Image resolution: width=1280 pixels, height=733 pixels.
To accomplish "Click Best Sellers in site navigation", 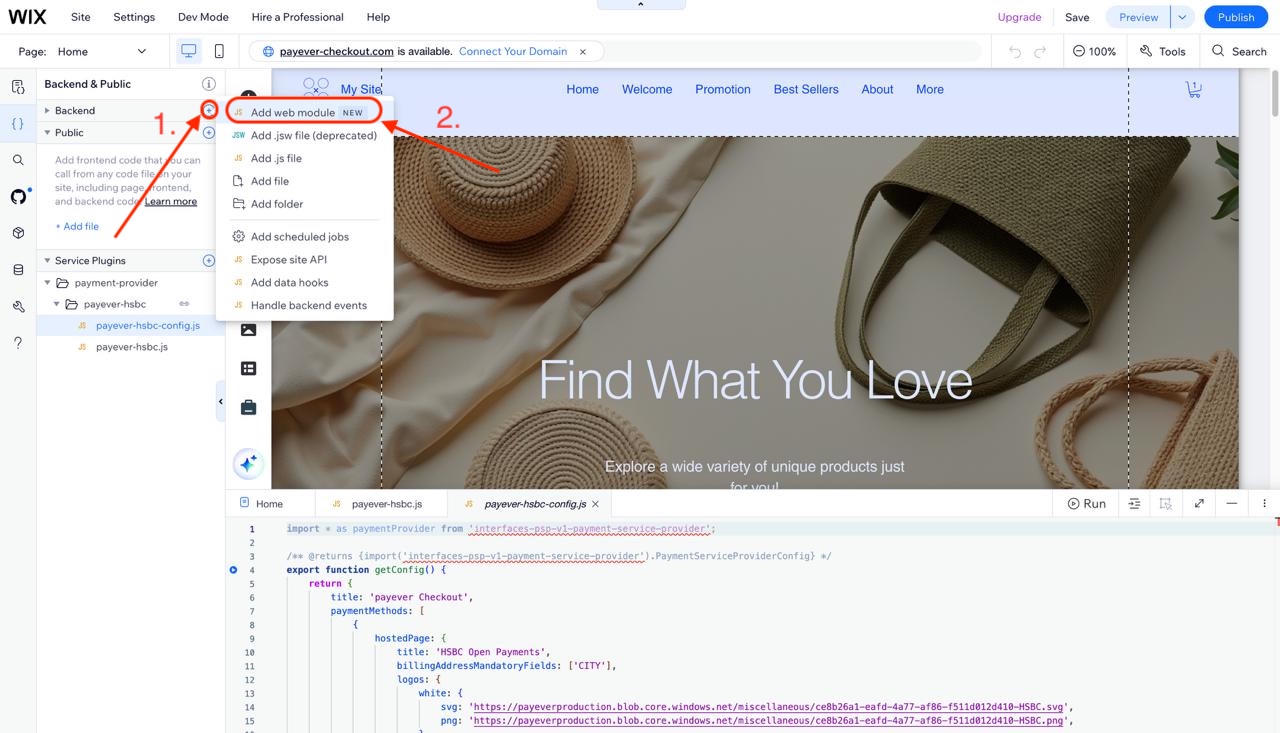I will 806,89.
